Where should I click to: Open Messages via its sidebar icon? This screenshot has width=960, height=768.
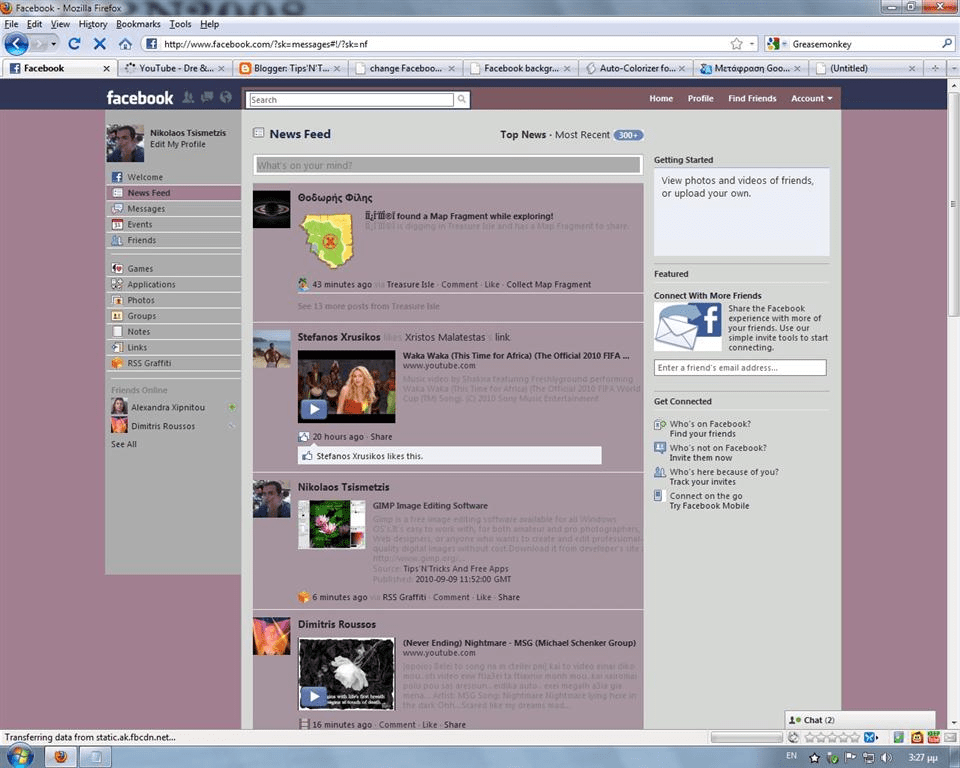point(119,208)
